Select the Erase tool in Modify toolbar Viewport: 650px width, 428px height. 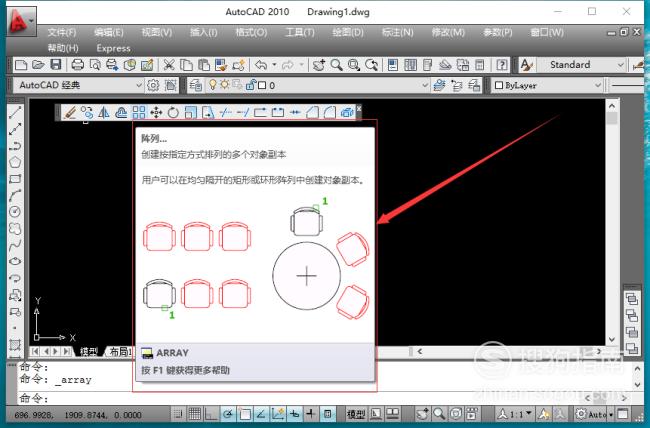coord(70,112)
